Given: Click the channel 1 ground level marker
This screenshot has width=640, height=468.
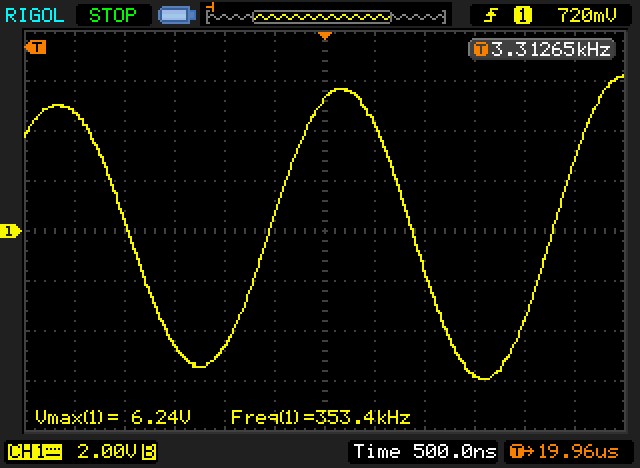Looking at the screenshot, I should click(x=11, y=231).
